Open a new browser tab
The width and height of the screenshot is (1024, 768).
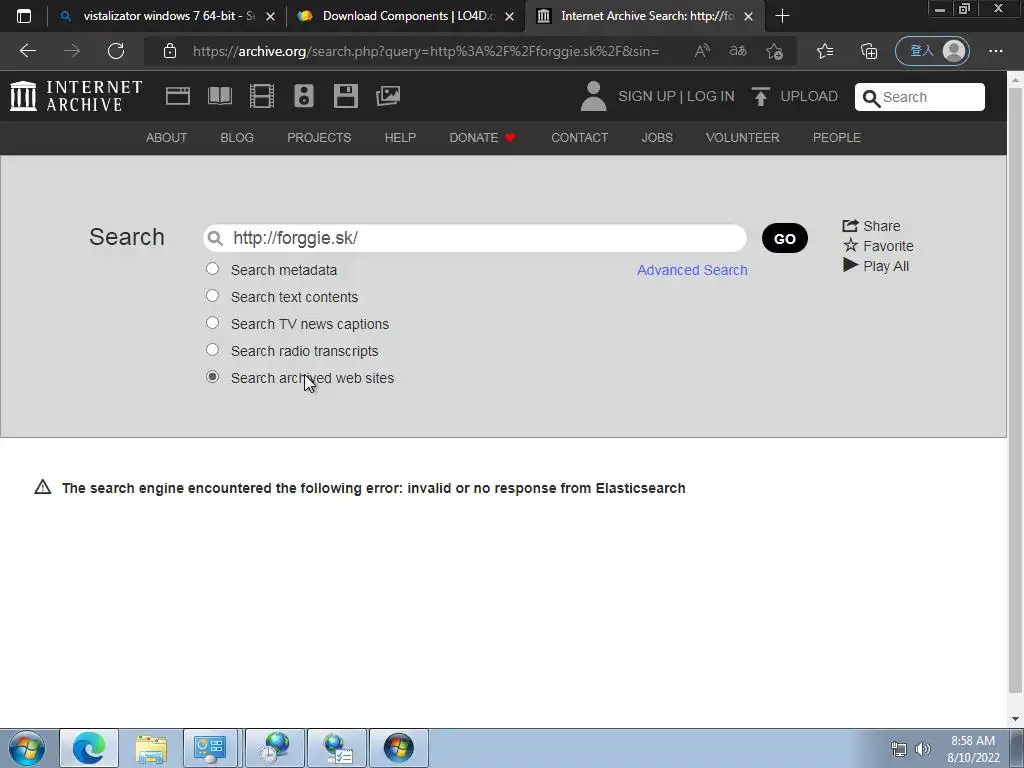point(782,16)
